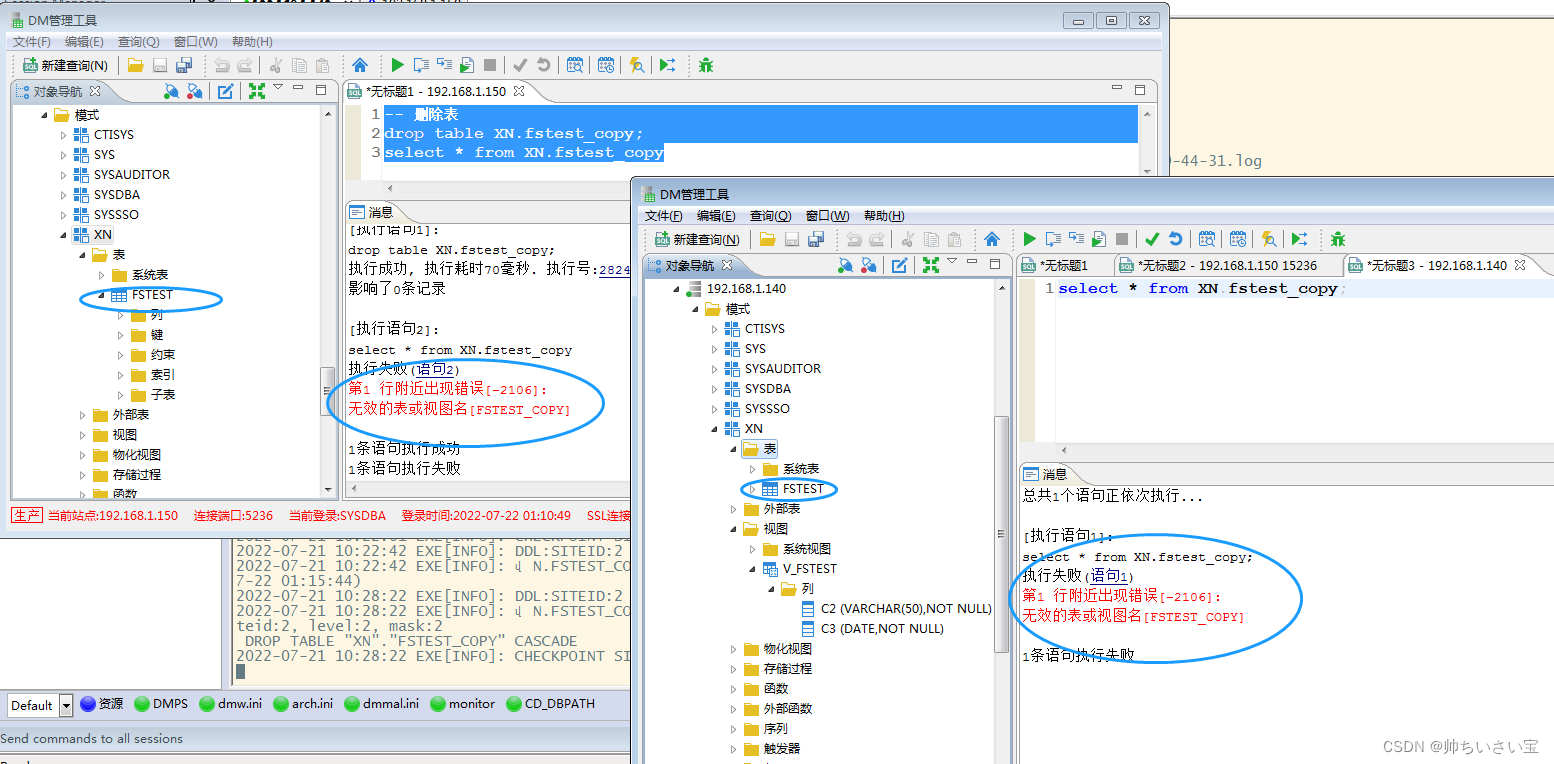Click the edit pencil icon in the back navigator panel
Viewport: 1554px width, 764px height.
coord(226,91)
